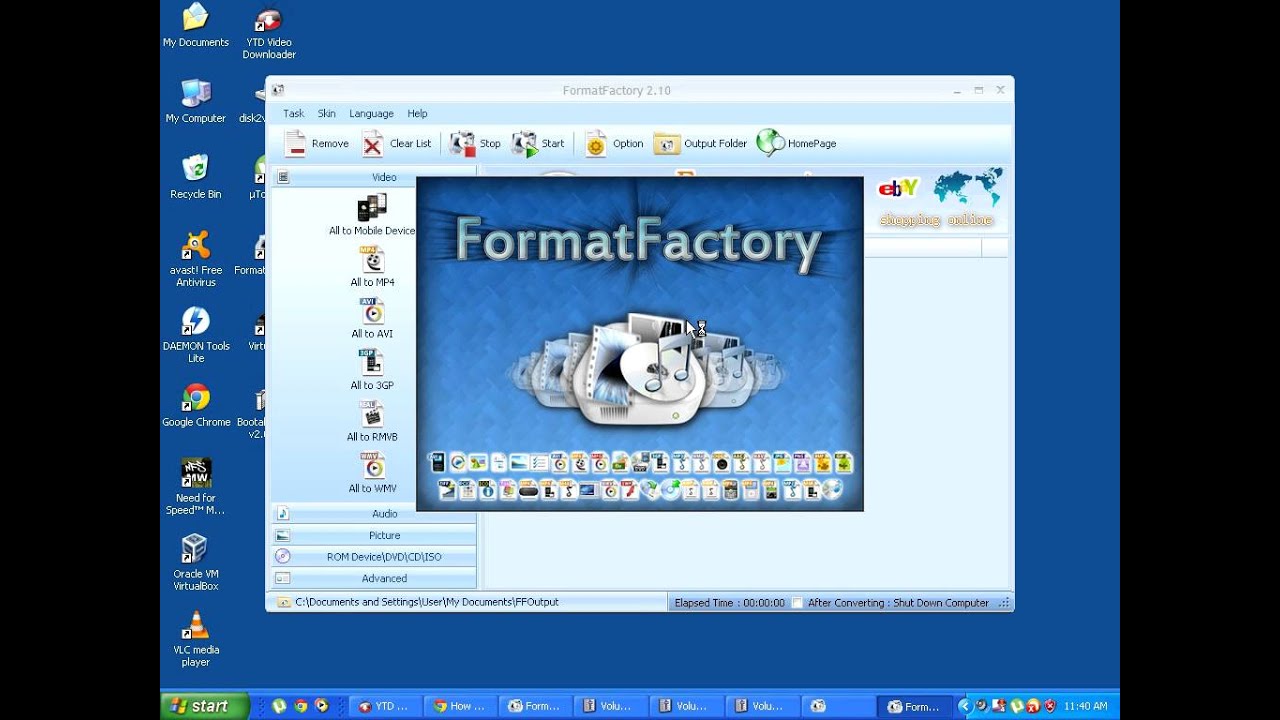1280x720 pixels.
Task: Open My Computer desktop icon
Action: click(x=196, y=102)
